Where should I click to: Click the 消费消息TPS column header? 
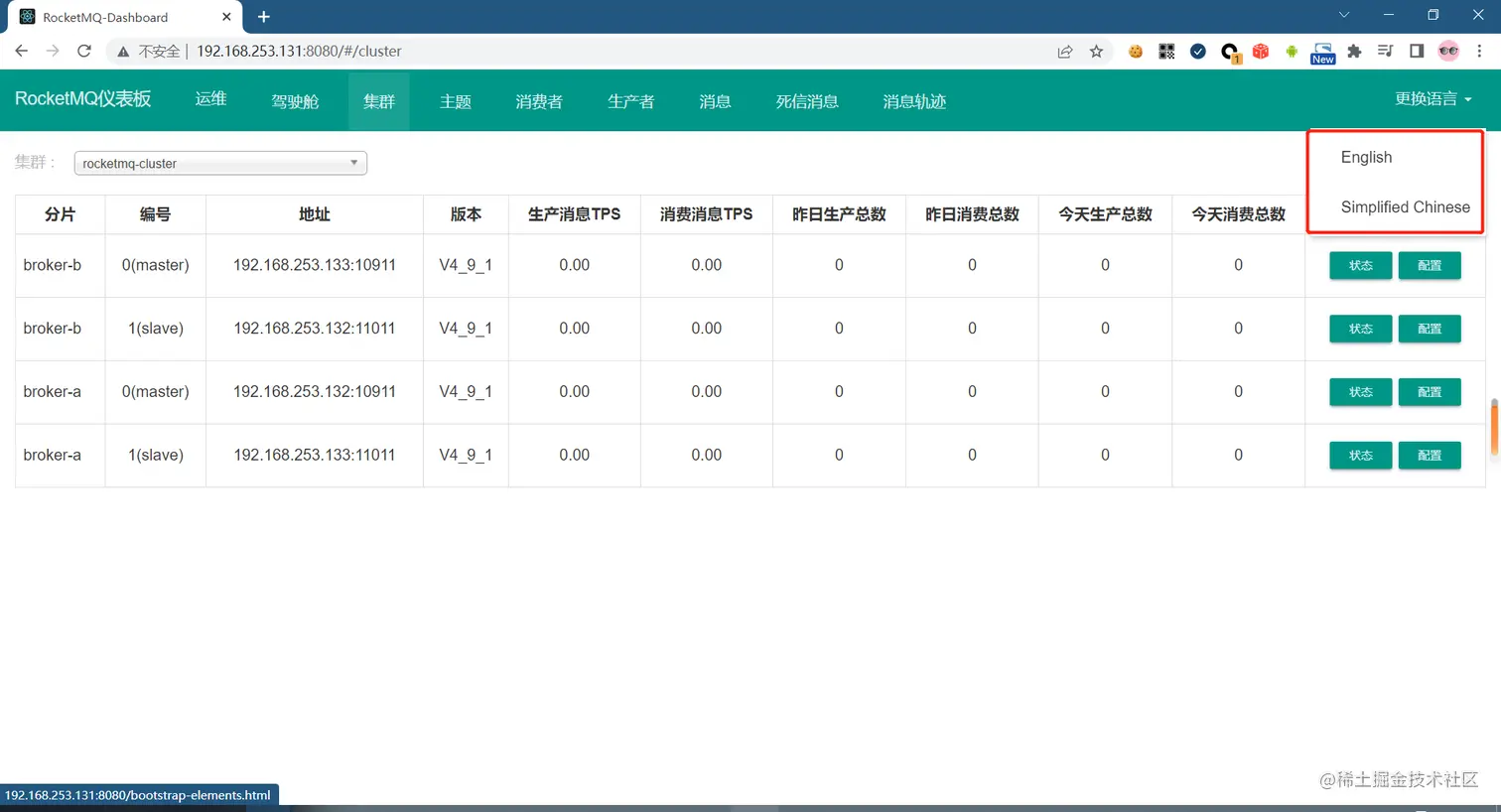[707, 214]
